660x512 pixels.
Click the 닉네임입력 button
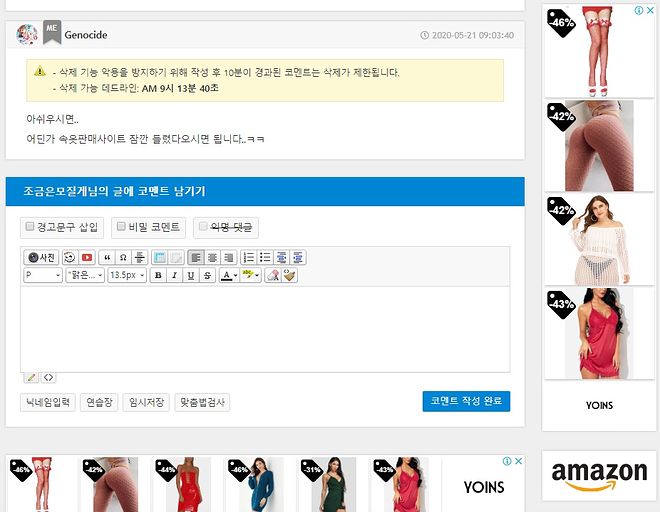[x=48, y=402]
